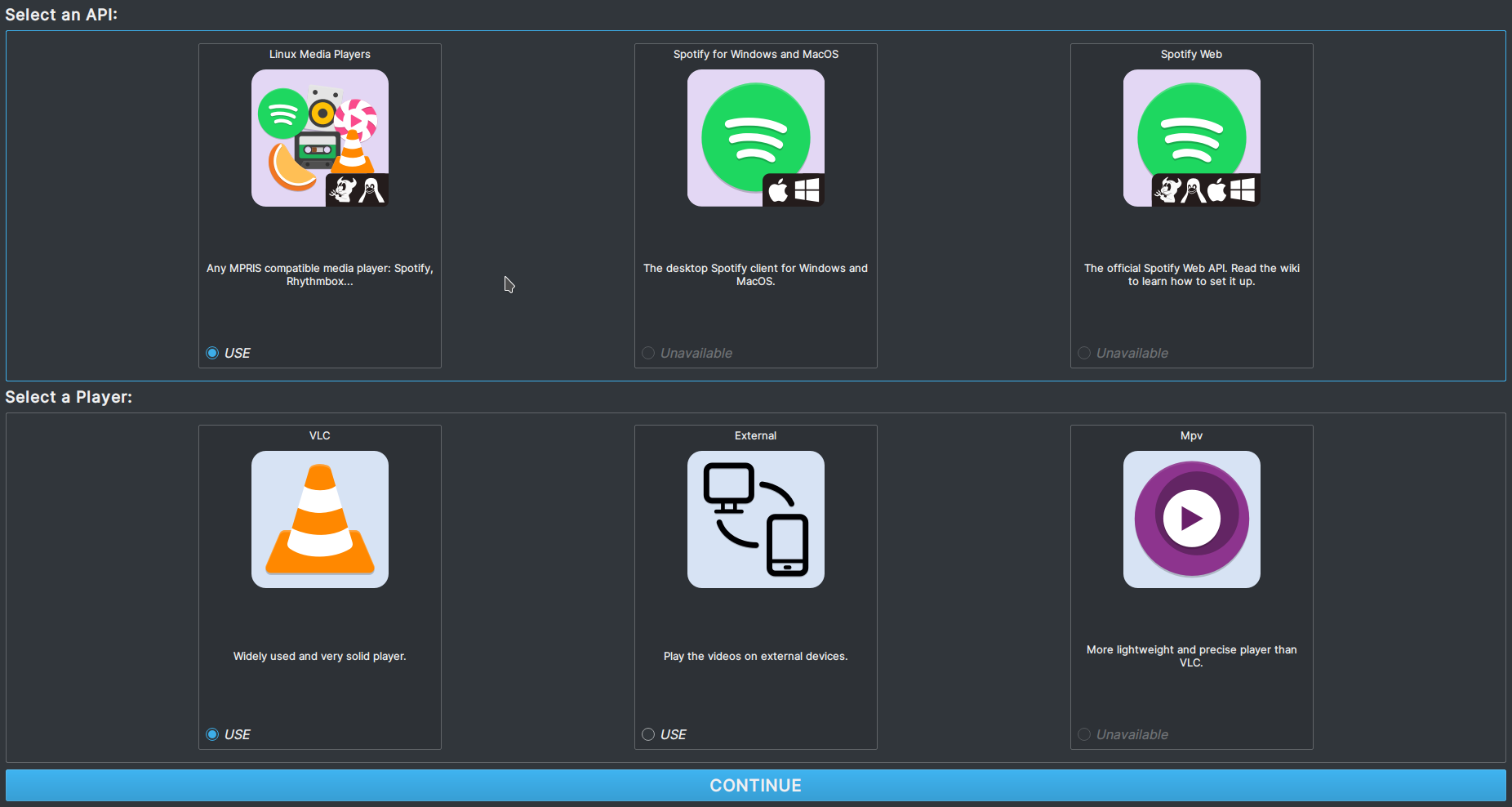Click the External card title

point(755,435)
